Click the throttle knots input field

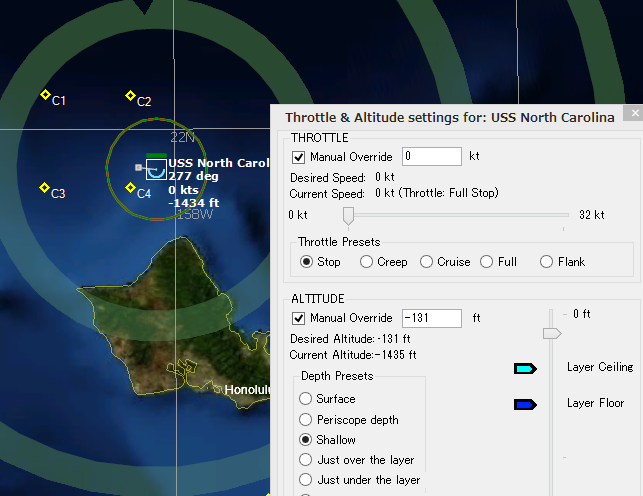432,157
